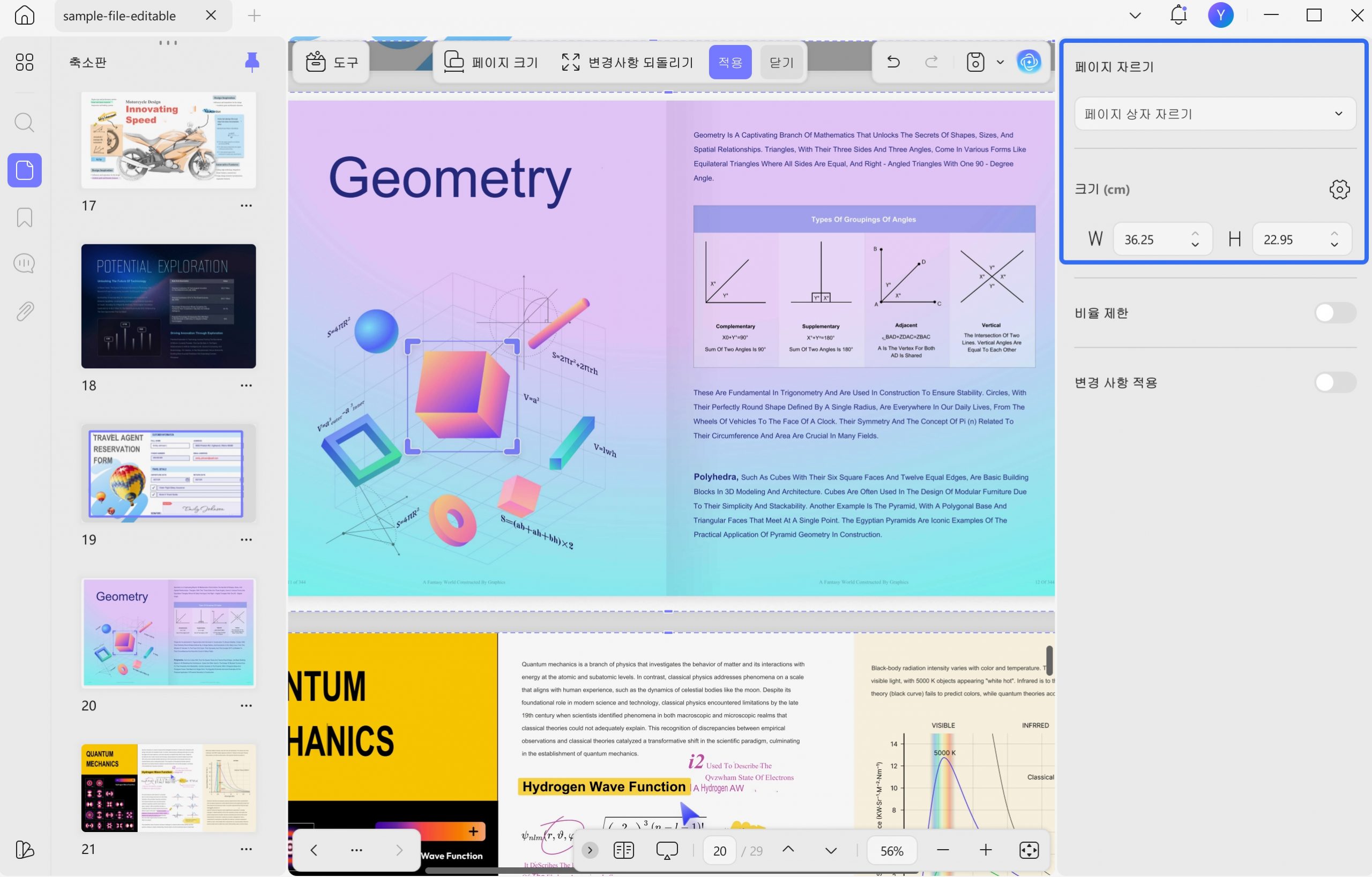Zoom in with plus button
The height and width of the screenshot is (877, 1372).
point(986,850)
